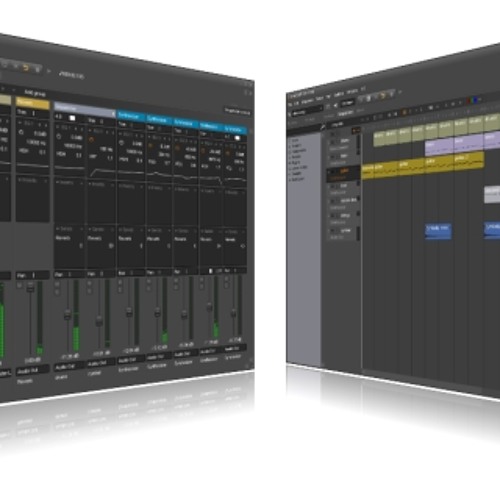Toggle the white switch under the grey channel header
This screenshot has width=500, height=500.
point(72,118)
